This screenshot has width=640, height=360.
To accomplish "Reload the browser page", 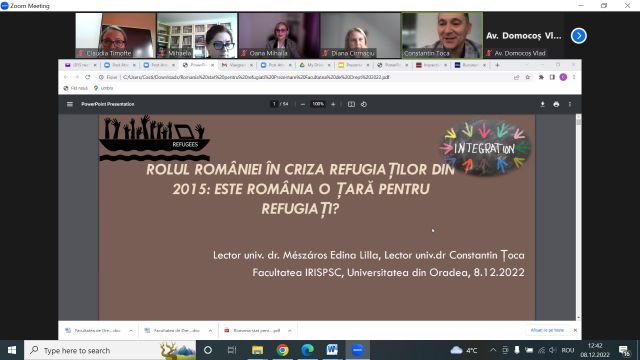I will point(87,77).
